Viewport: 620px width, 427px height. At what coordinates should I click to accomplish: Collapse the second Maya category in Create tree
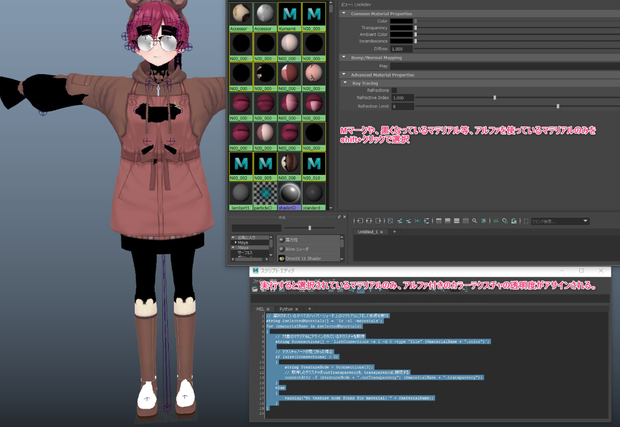(233, 247)
